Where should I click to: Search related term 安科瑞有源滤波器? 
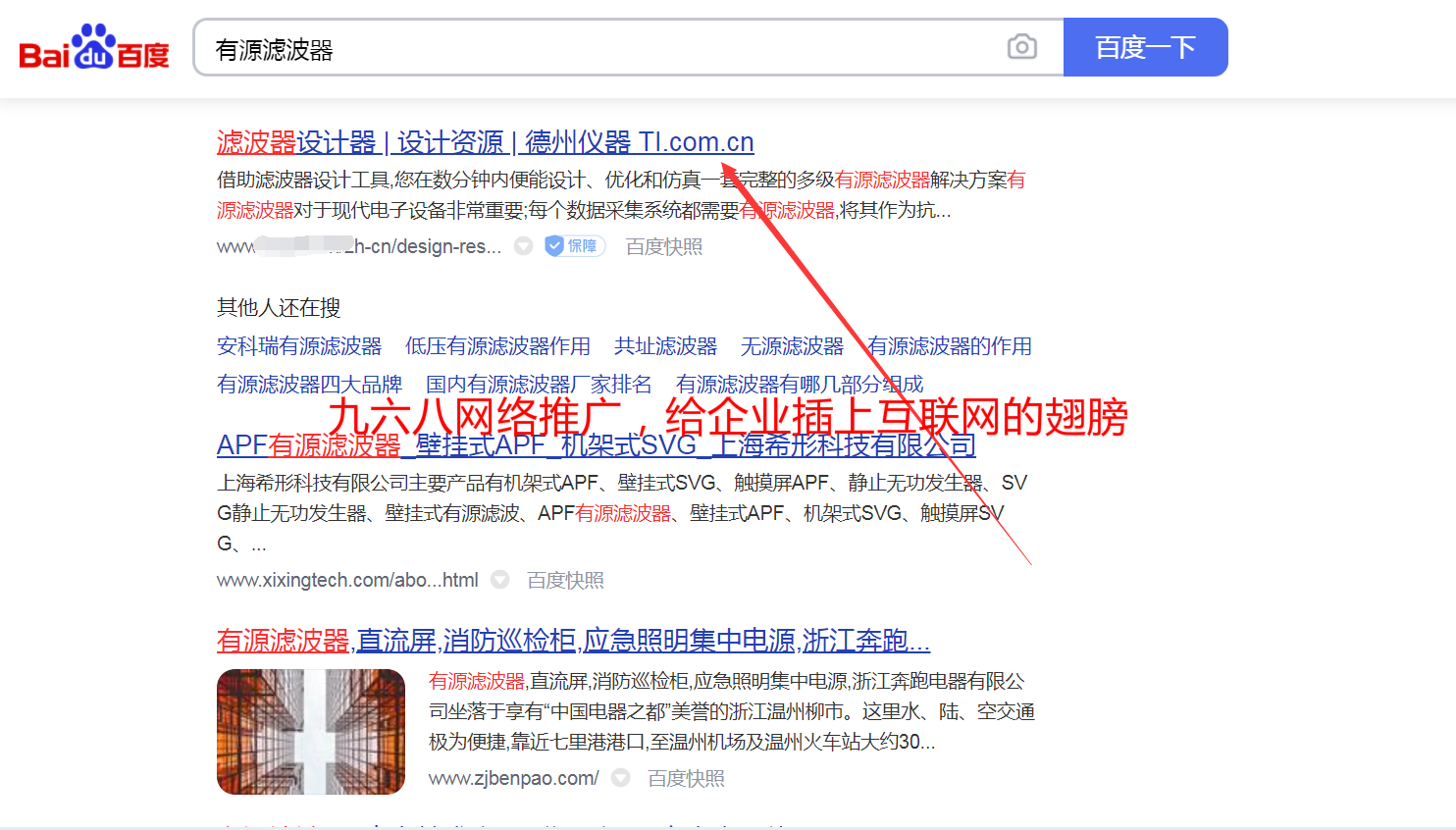[299, 346]
